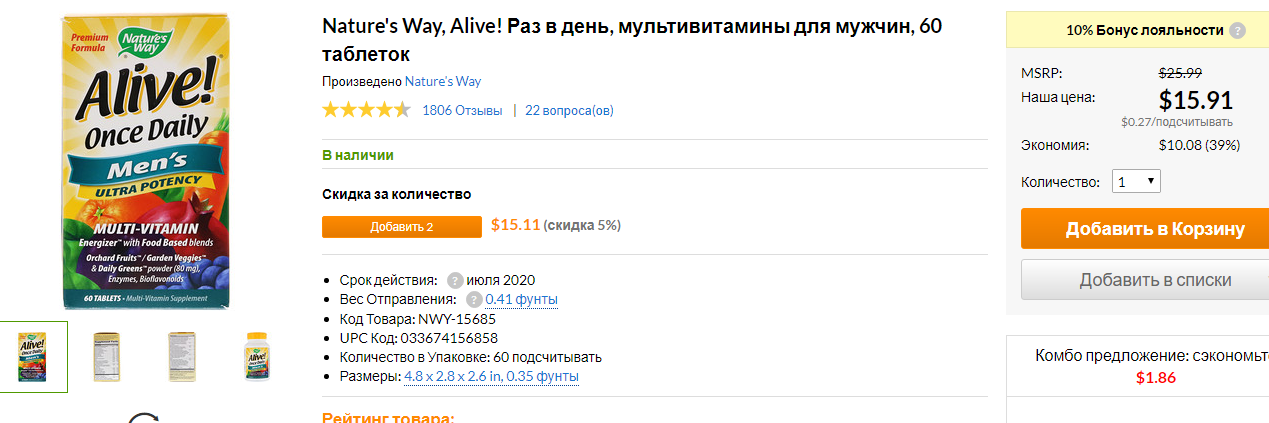Click the star rating icons

(x=366, y=110)
